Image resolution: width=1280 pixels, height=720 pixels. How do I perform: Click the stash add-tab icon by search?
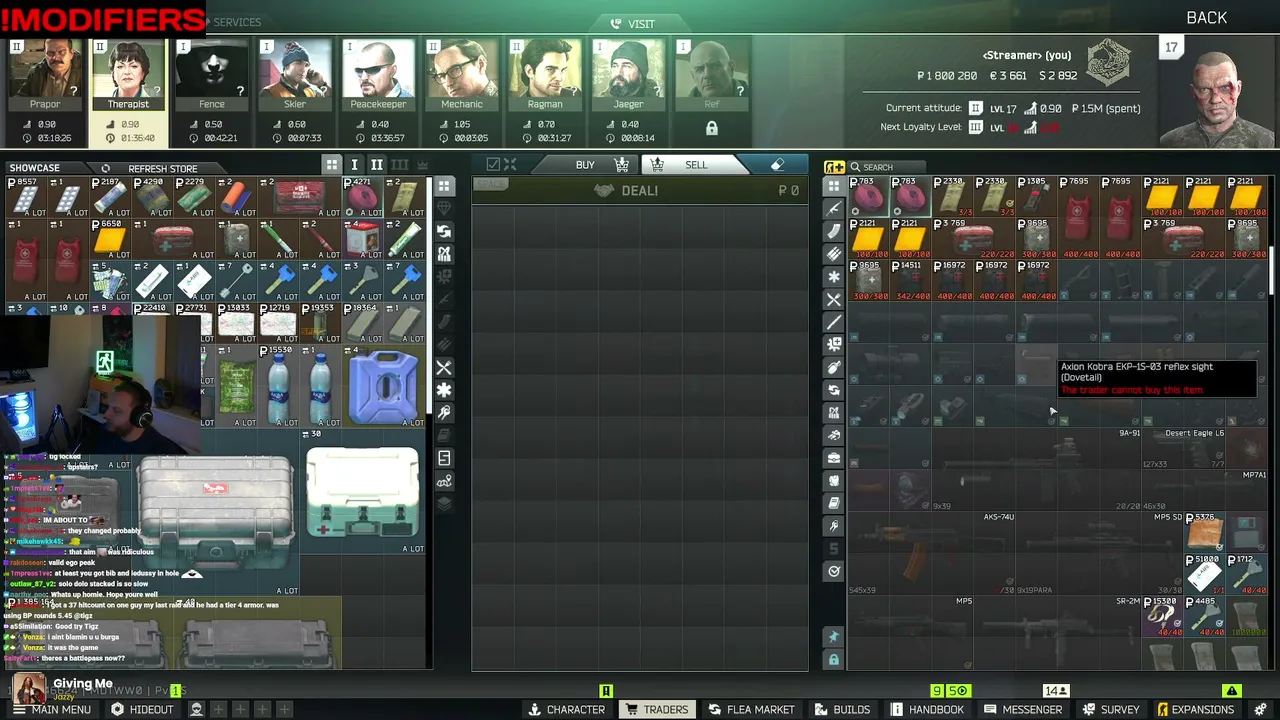point(834,167)
